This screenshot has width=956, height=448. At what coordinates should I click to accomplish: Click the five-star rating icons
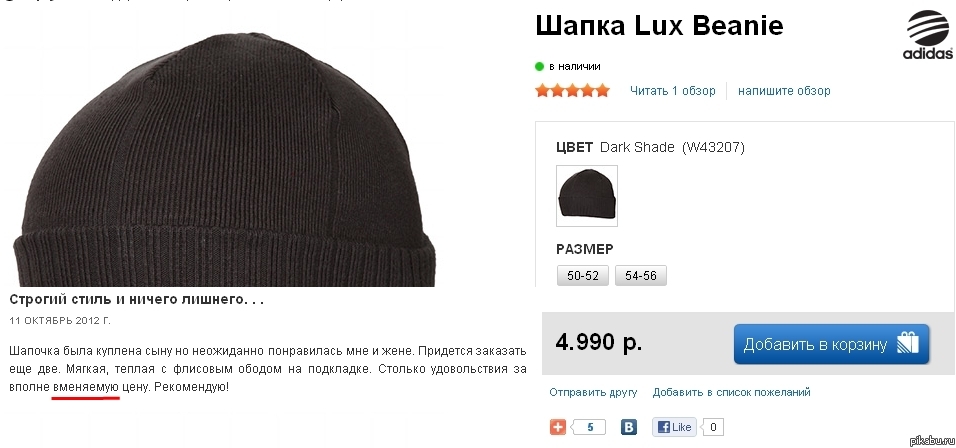573,91
